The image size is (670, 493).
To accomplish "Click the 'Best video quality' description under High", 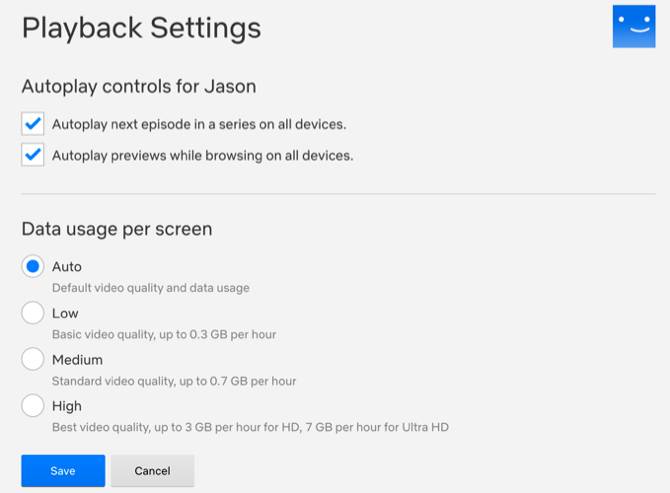I will point(250,427).
